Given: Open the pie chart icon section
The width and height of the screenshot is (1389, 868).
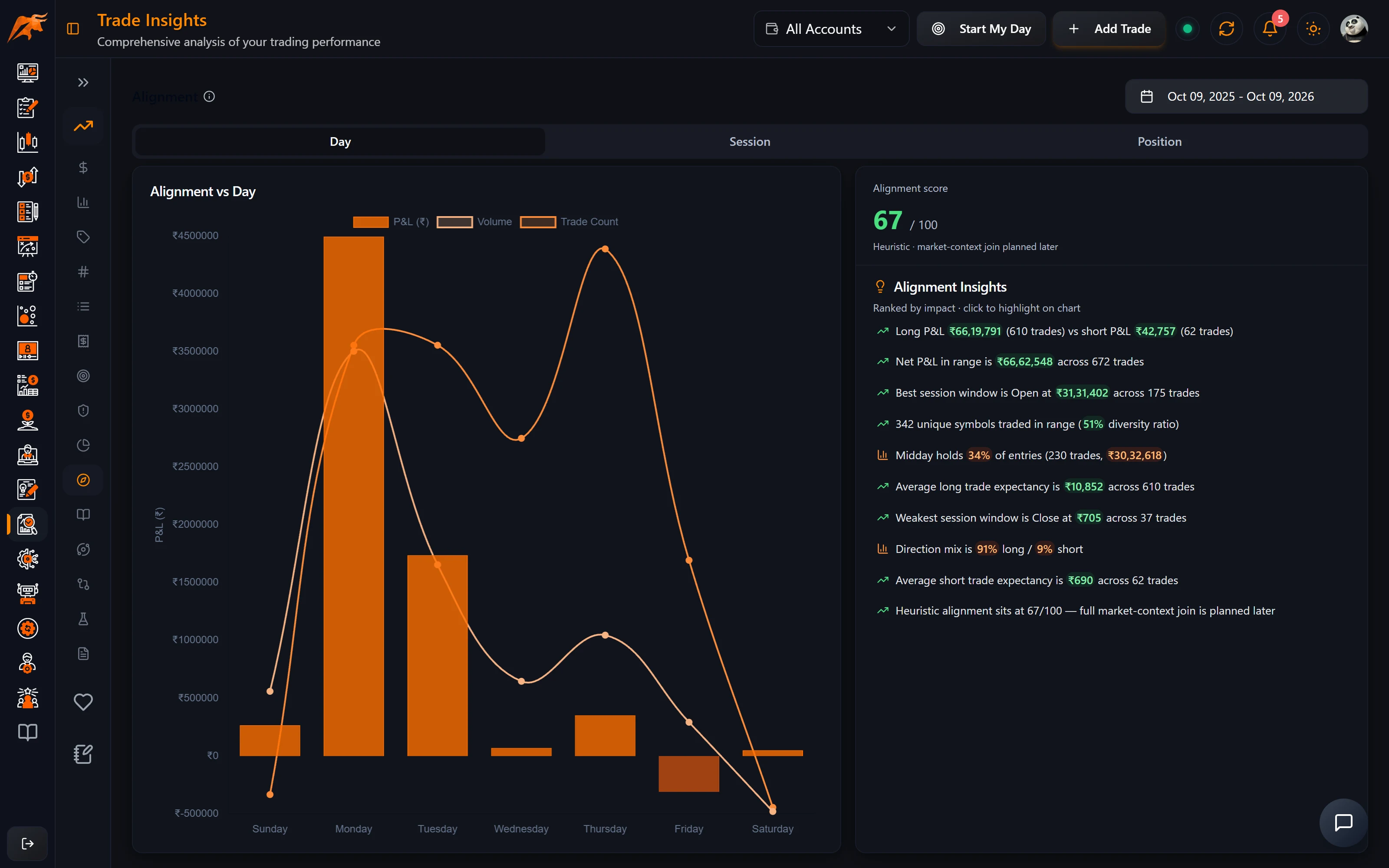Looking at the screenshot, I should [x=83, y=445].
